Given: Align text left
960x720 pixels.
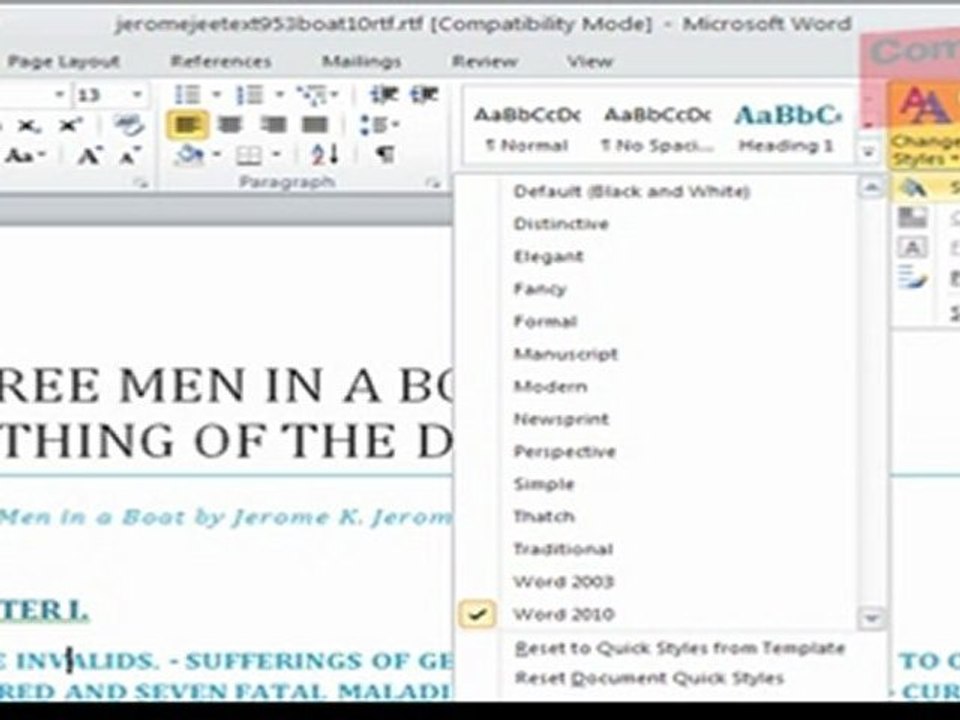Looking at the screenshot, I should click(x=187, y=126).
